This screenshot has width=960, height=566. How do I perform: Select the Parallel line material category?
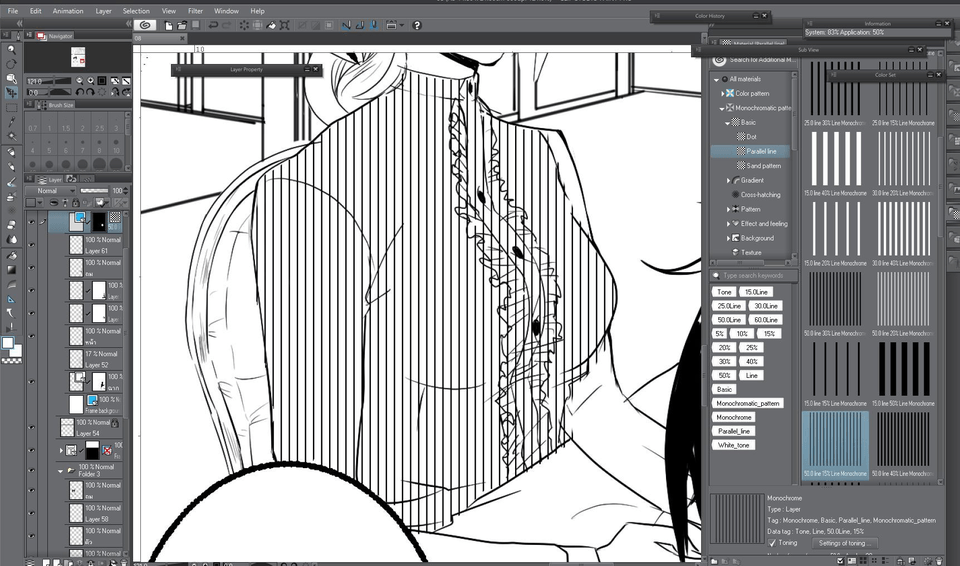[x=760, y=151]
